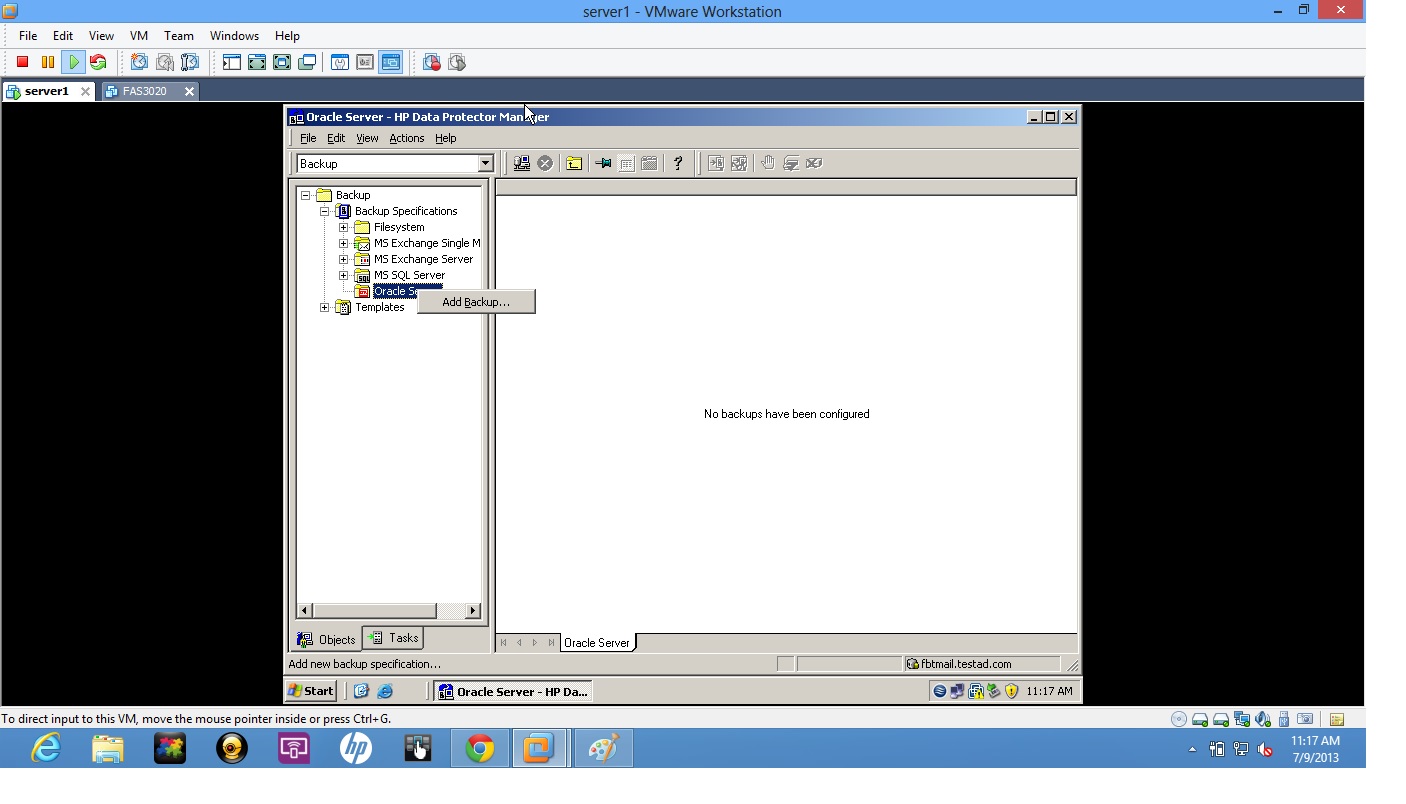Open Data Protector help via the question mark icon
The width and height of the screenshot is (1406, 804).
[x=678, y=162]
